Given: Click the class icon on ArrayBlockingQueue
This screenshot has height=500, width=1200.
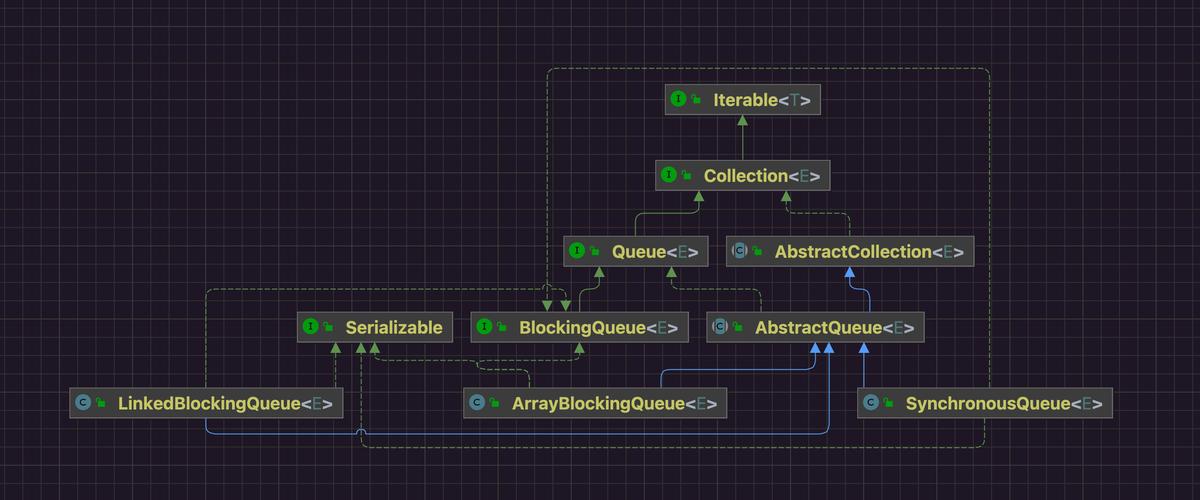Looking at the screenshot, I should (x=477, y=404).
